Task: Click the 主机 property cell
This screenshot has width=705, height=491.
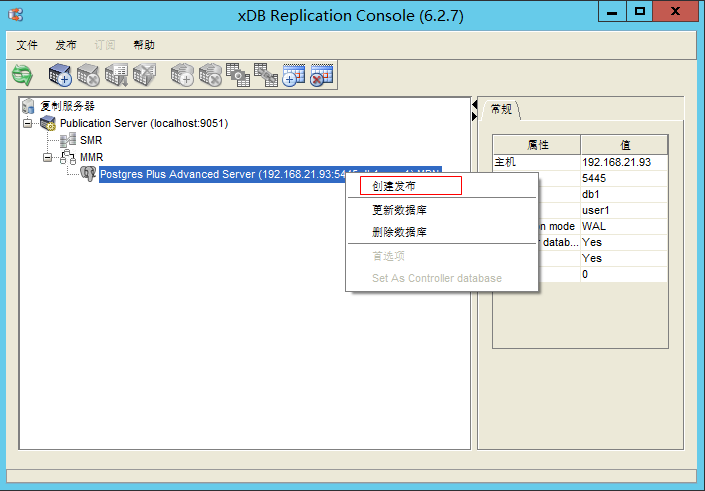Action: [x=537, y=162]
